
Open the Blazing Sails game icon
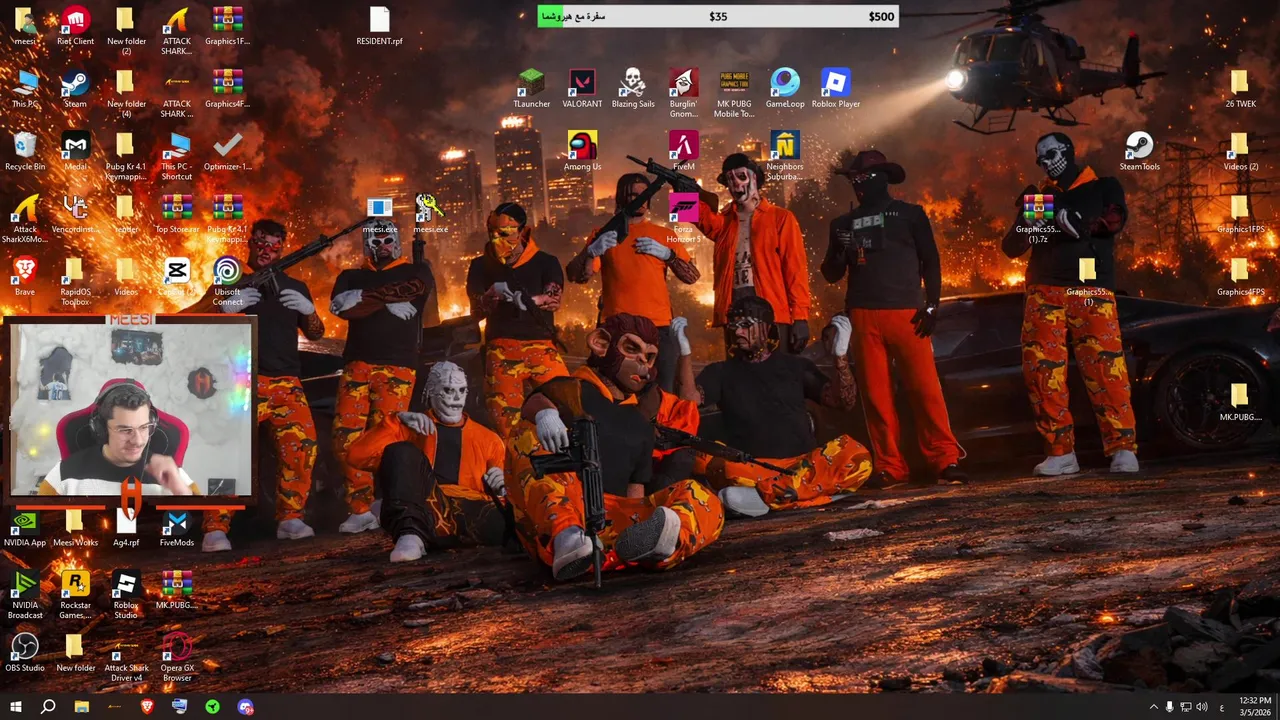pos(633,89)
